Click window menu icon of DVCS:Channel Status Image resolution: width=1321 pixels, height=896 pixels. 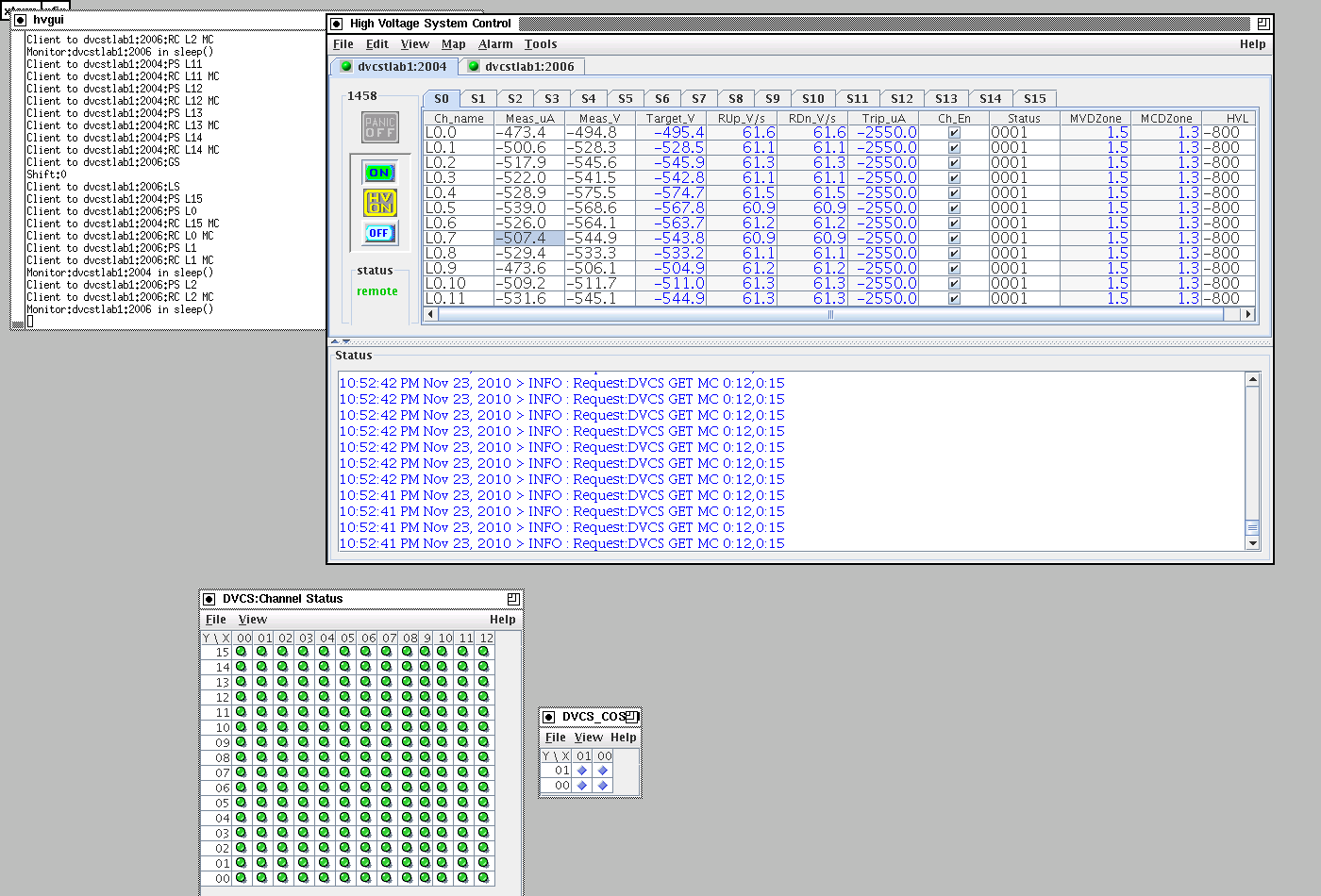point(209,599)
